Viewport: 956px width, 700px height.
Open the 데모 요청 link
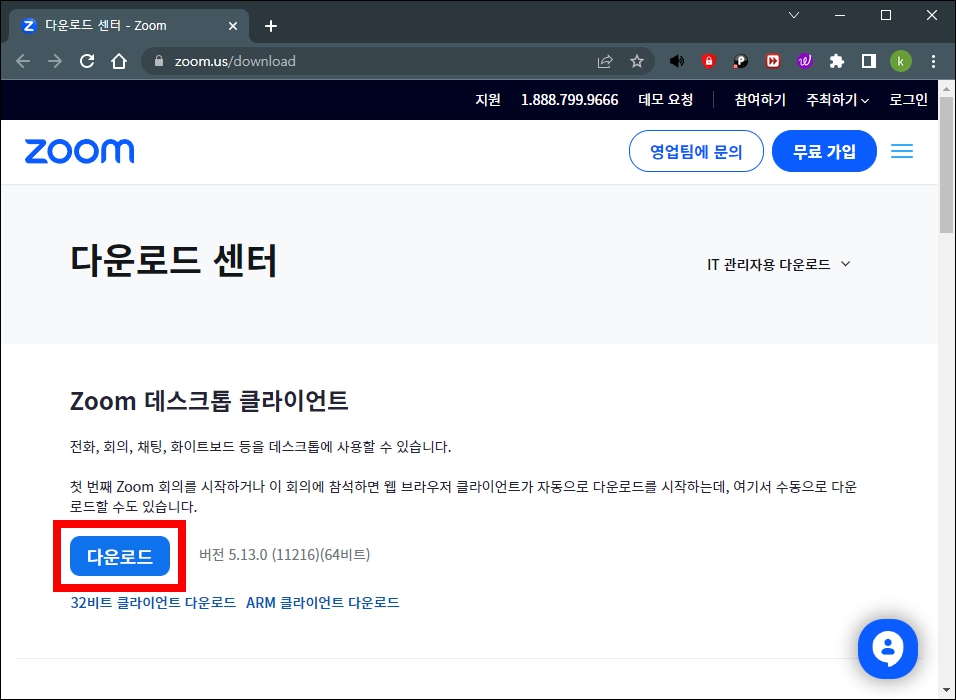click(666, 100)
